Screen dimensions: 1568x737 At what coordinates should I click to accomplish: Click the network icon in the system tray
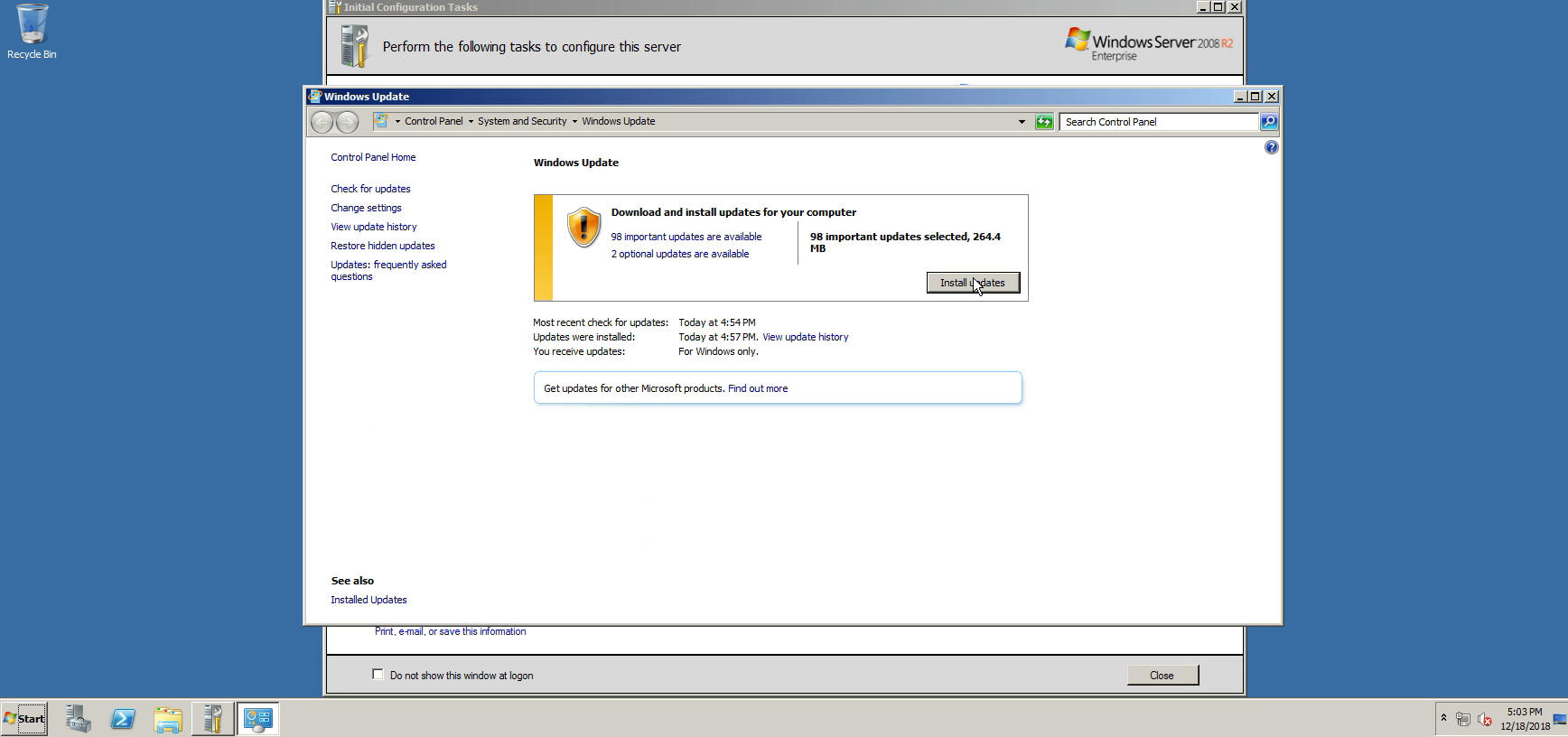(x=1463, y=720)
